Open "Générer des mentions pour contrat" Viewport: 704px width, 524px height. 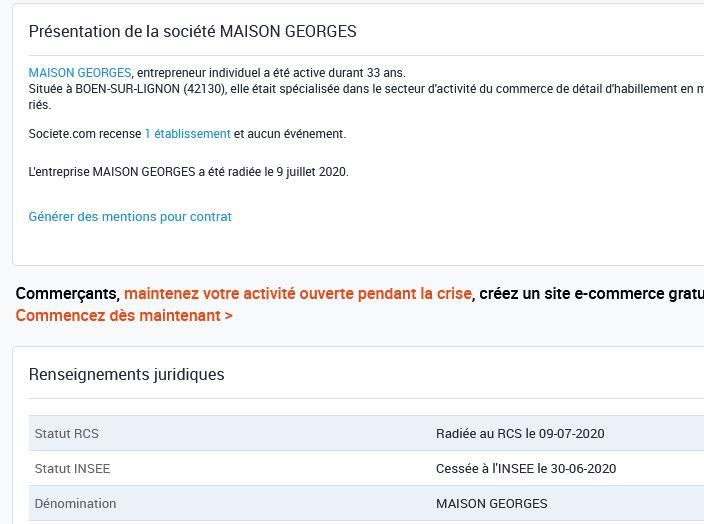[x=130, y=217]
